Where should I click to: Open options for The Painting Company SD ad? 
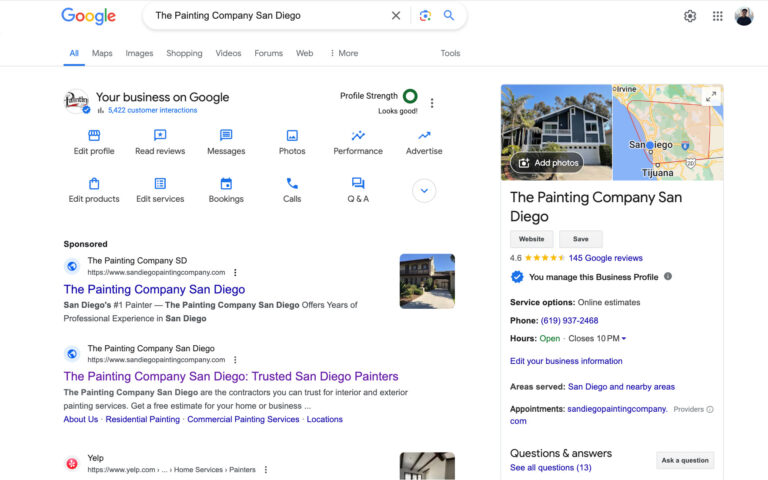point(235,272)
